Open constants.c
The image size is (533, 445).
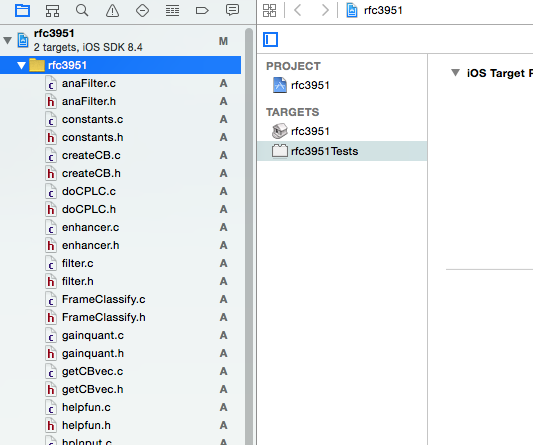92,119
